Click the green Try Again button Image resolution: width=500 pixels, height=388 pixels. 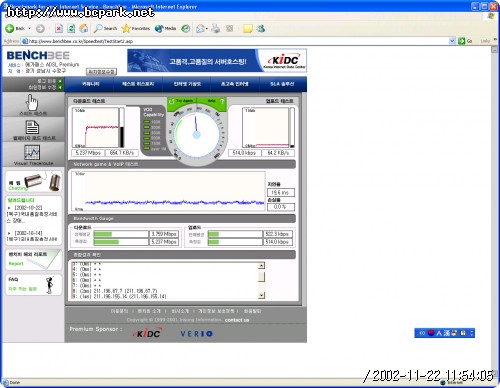181,101
